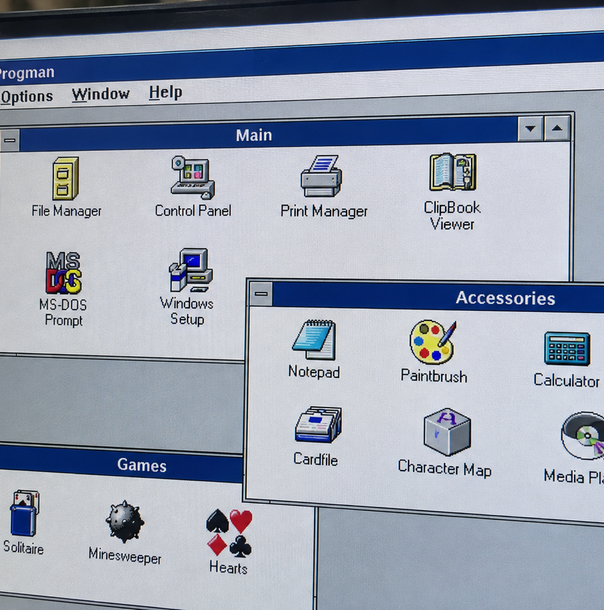The width and height of the screenshot is (604, 610).
Task: Open the Options menu
Action: [26, 97]
